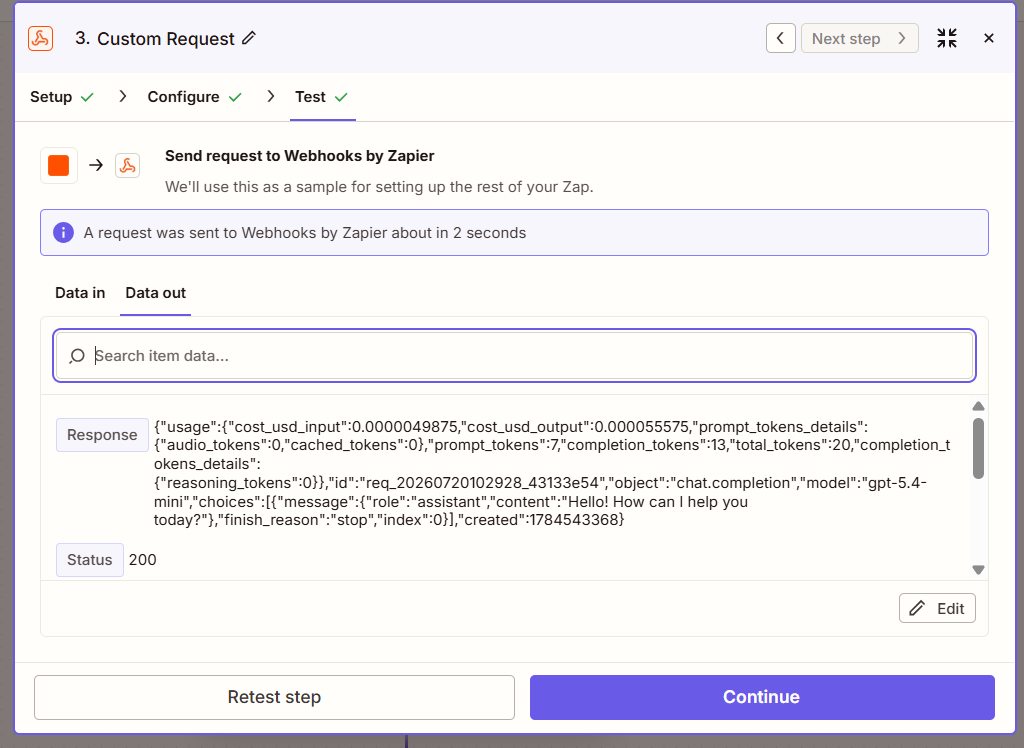This screenshot has width=1024, height=748.
Task: Click the status value 200
Action: pos(142,560)
